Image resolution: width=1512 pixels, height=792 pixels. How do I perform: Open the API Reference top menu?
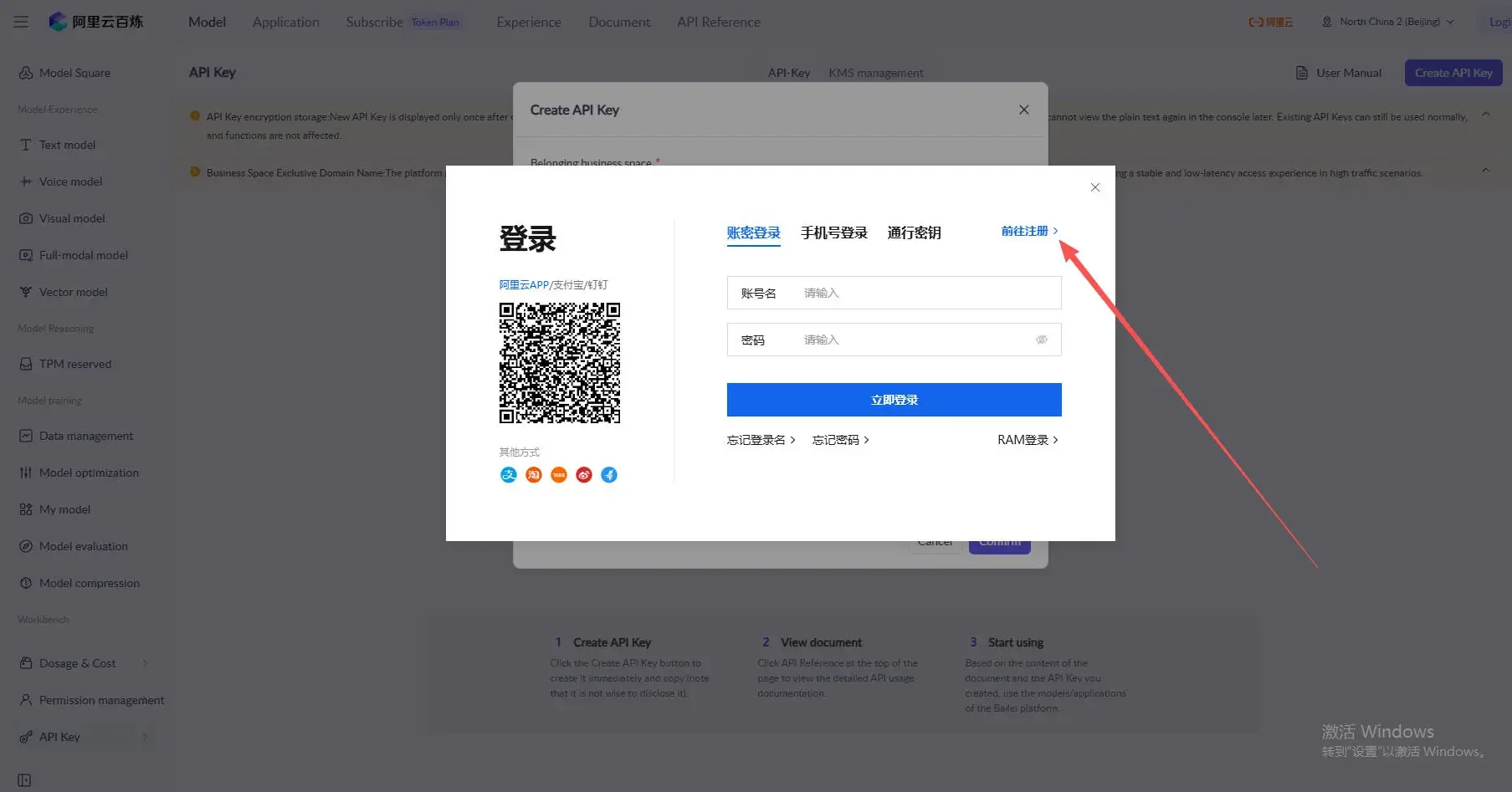719,22
